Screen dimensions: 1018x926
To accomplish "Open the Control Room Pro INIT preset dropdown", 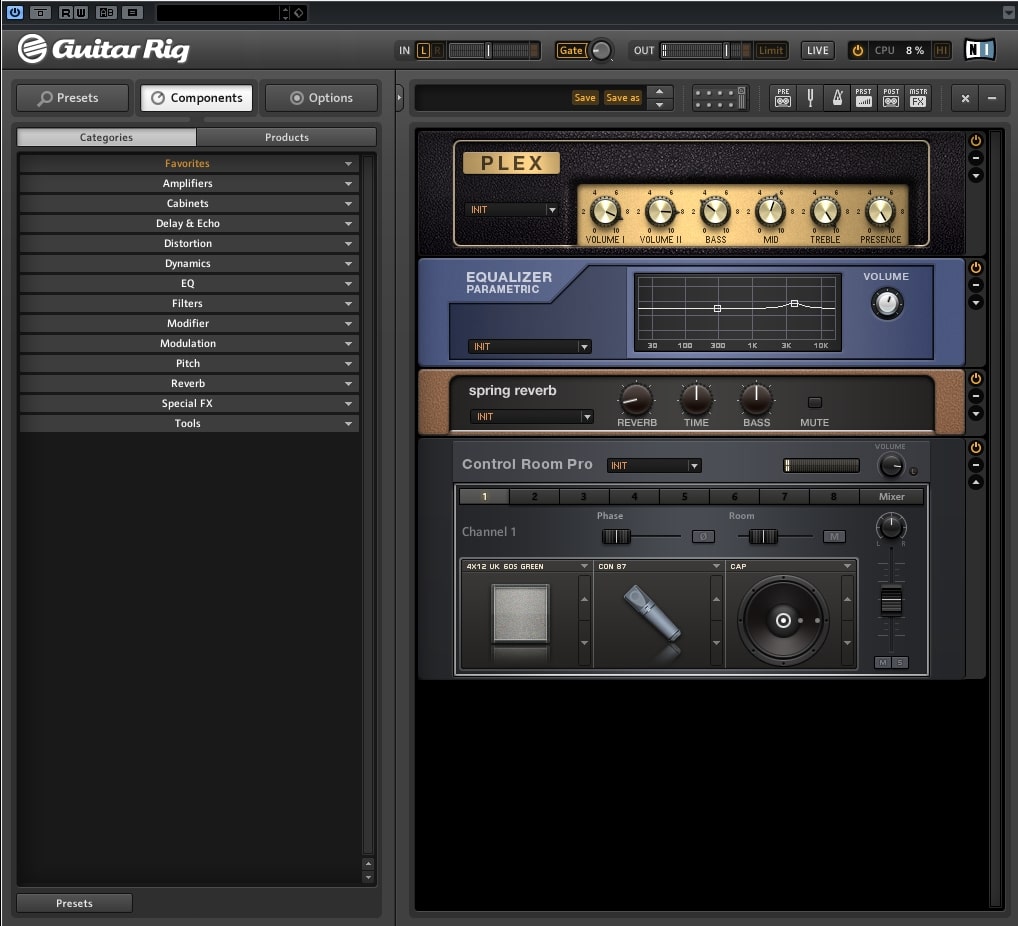I will coord(654,466).
